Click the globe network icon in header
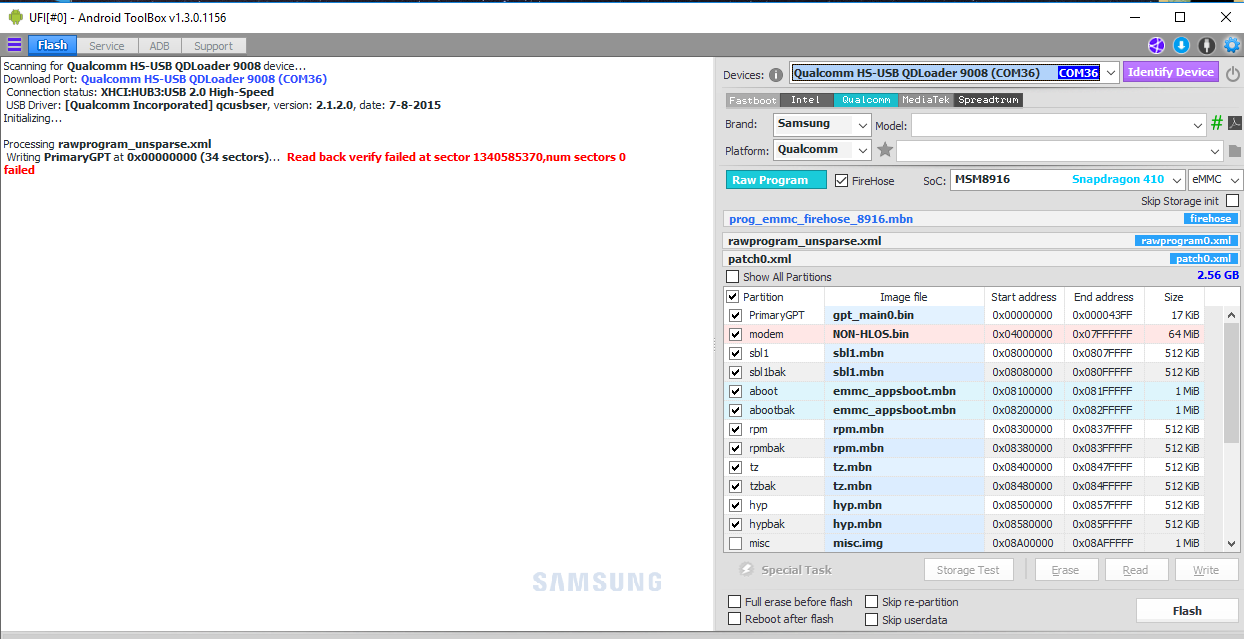Screen dimensions: 1244x639 [1156, 45]
